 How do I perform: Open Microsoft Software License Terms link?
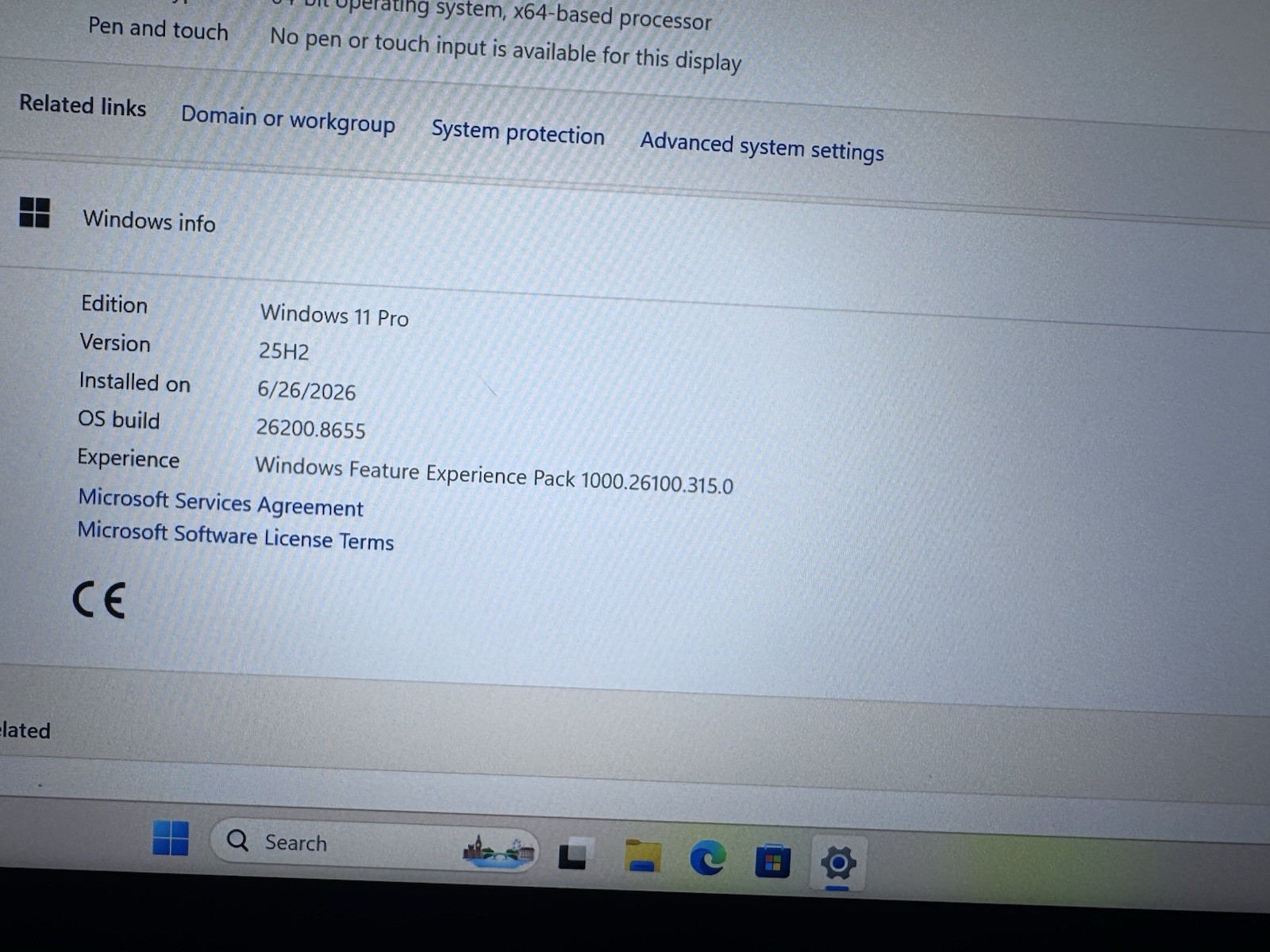click(236, 536)
